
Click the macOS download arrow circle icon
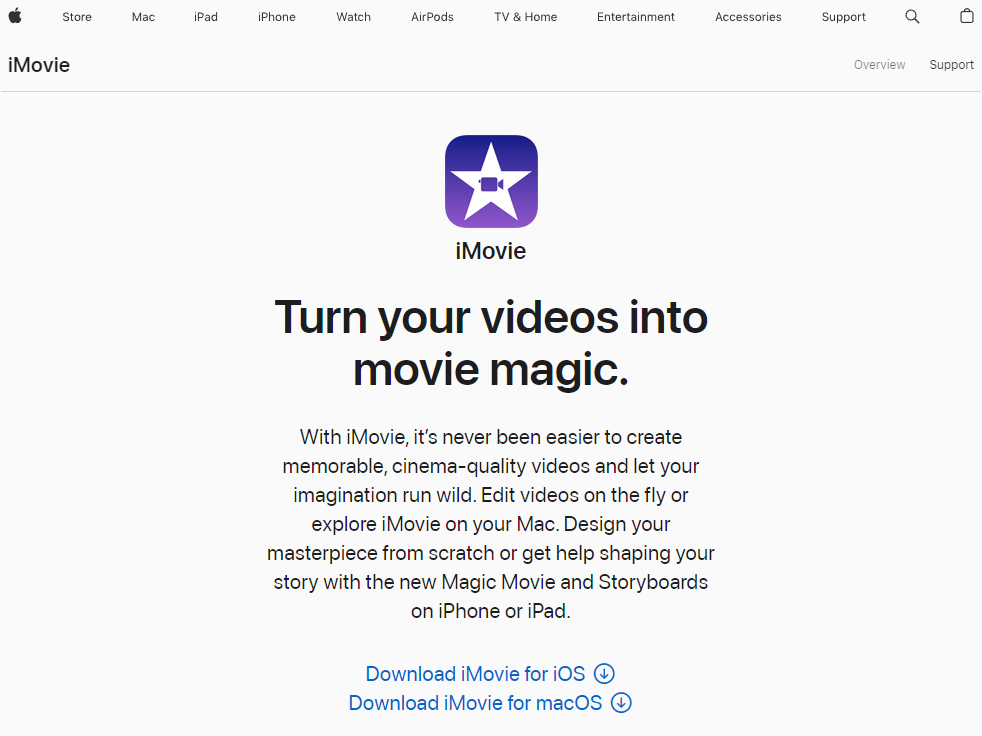(x=621, y=703)
